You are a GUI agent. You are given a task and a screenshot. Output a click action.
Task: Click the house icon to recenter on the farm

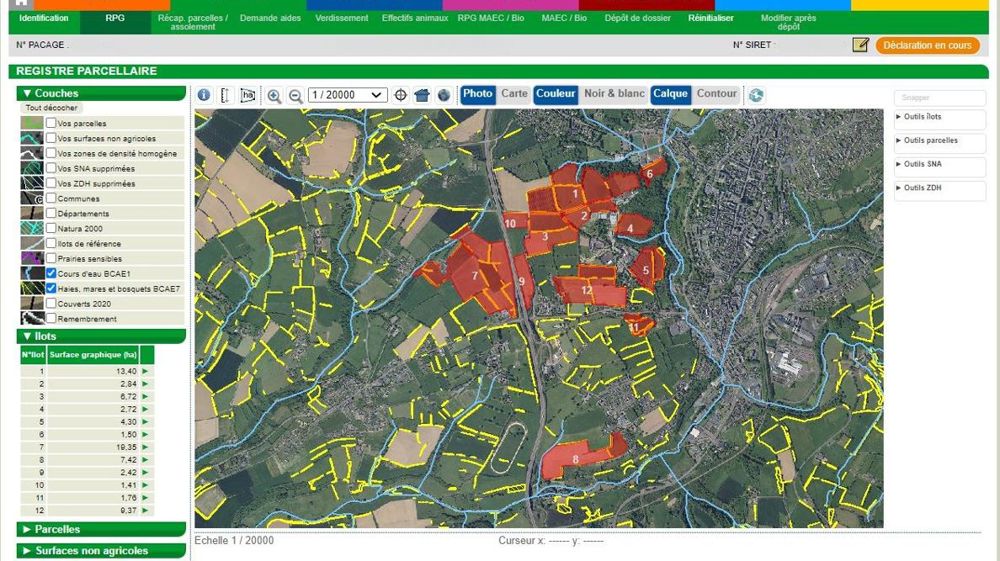point(422,95)
